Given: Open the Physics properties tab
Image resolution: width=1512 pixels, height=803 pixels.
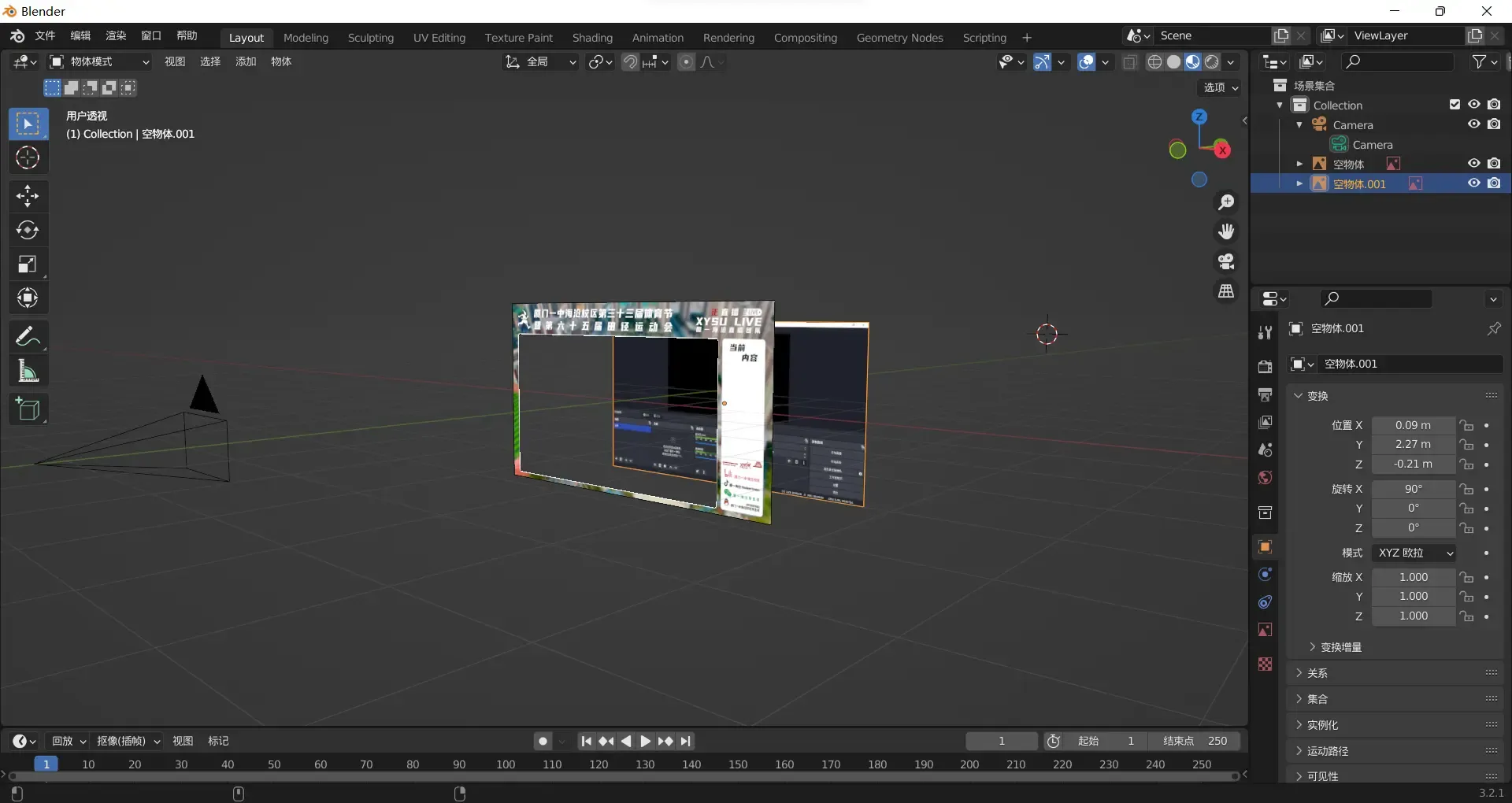Looking at the screenshot, I should tap(1265, 575).
